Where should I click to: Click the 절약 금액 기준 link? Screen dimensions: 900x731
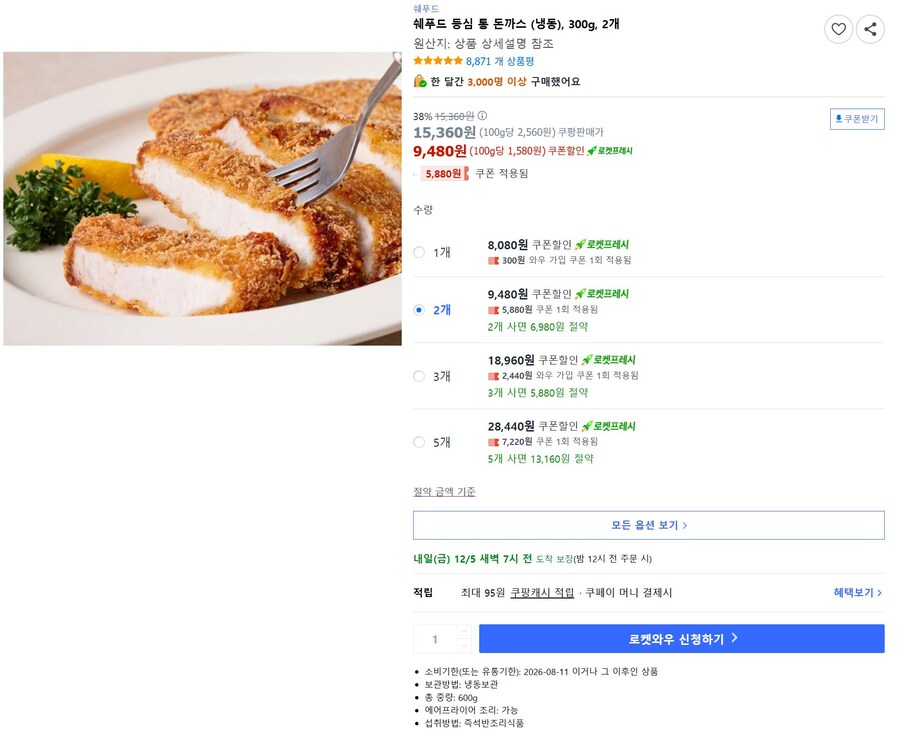(x=442, y=492)
